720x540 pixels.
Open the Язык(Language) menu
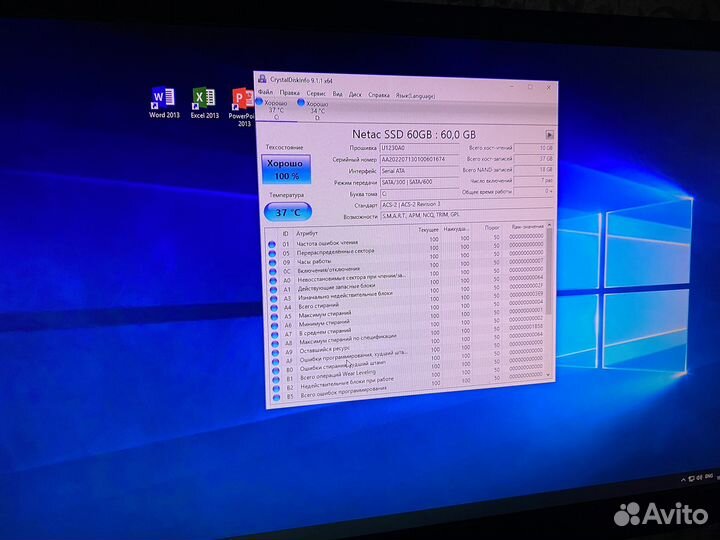click(x=416, y=96)
